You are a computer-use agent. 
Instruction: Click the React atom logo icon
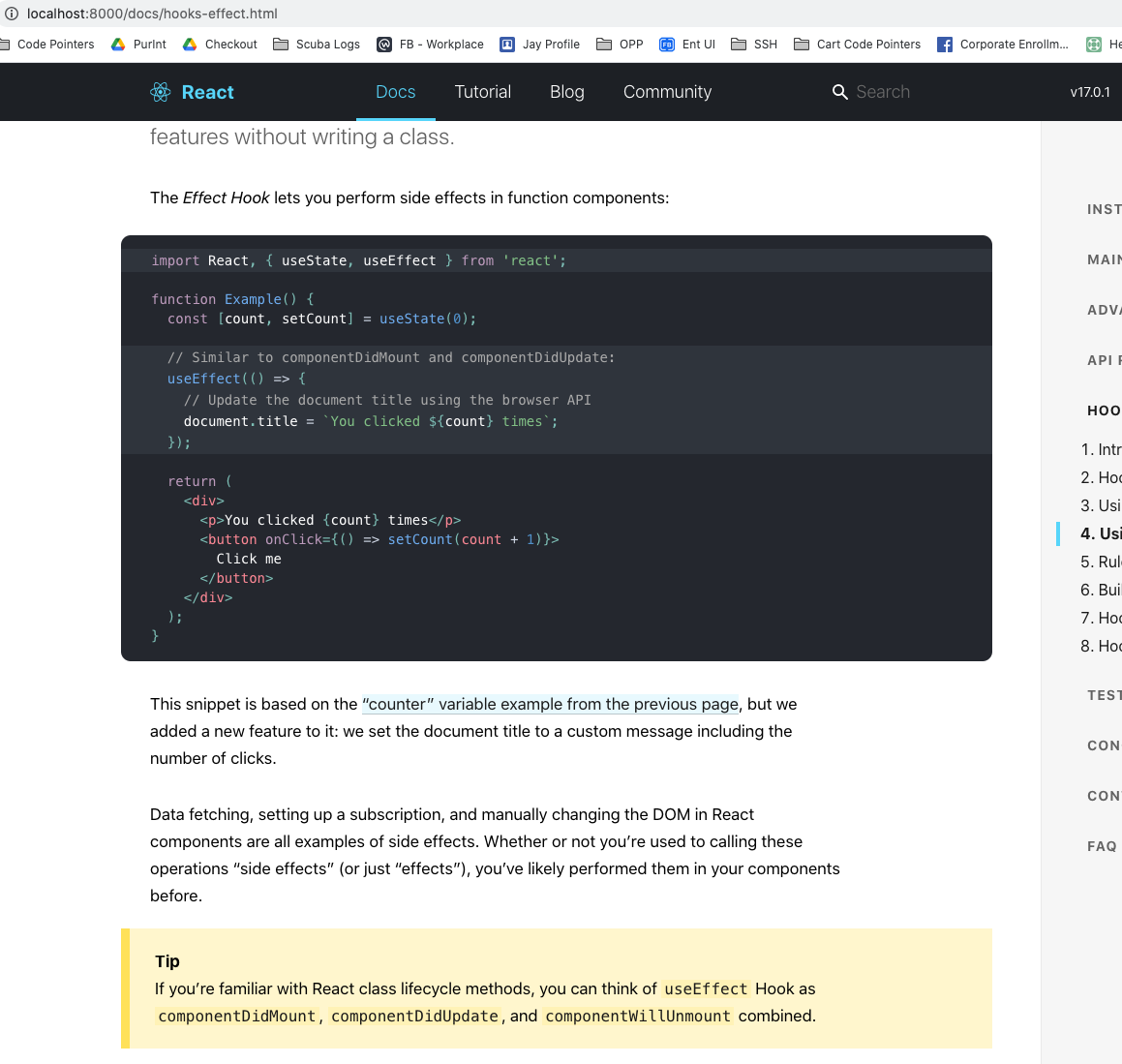click(161, 92)
